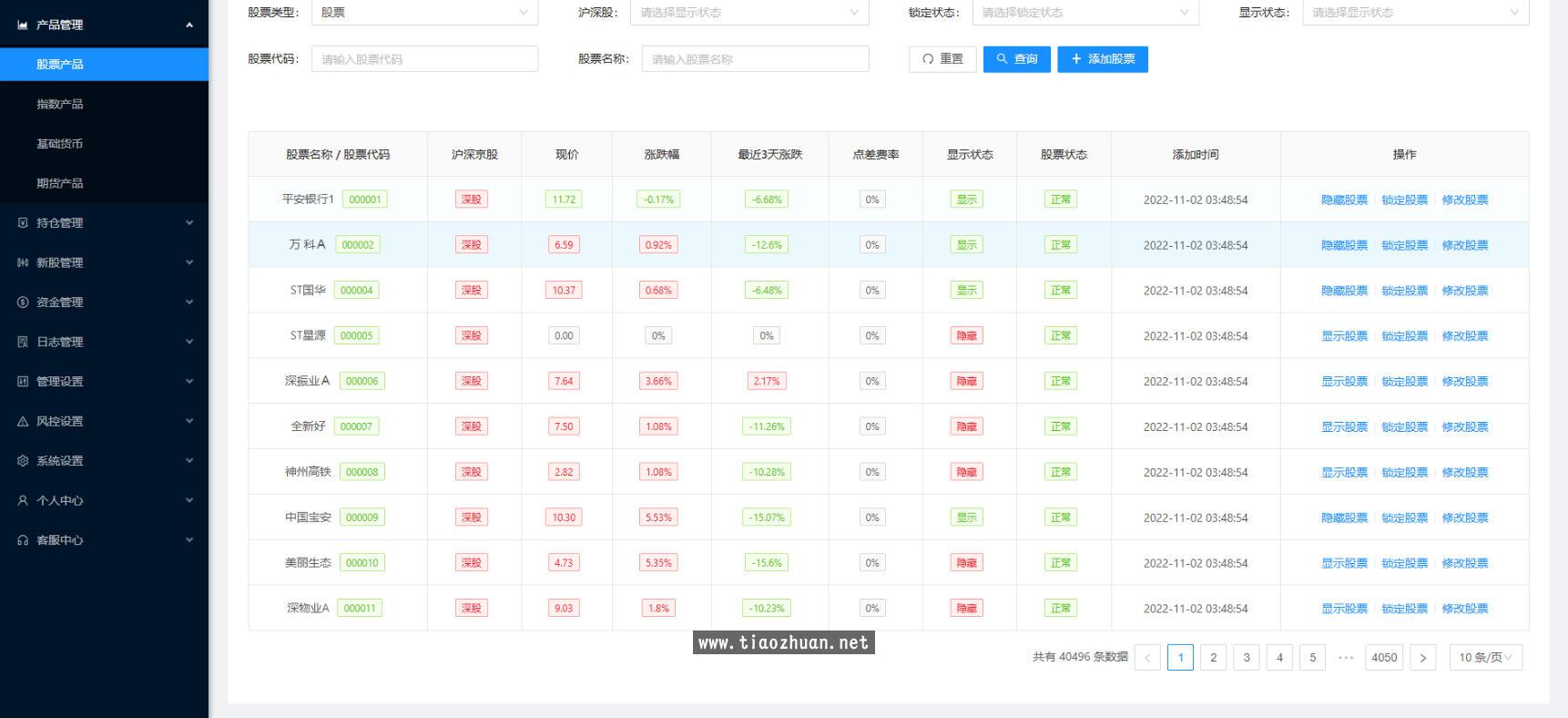Click the 股票名称 input field
1568x718 pixels.
[755, 58]
